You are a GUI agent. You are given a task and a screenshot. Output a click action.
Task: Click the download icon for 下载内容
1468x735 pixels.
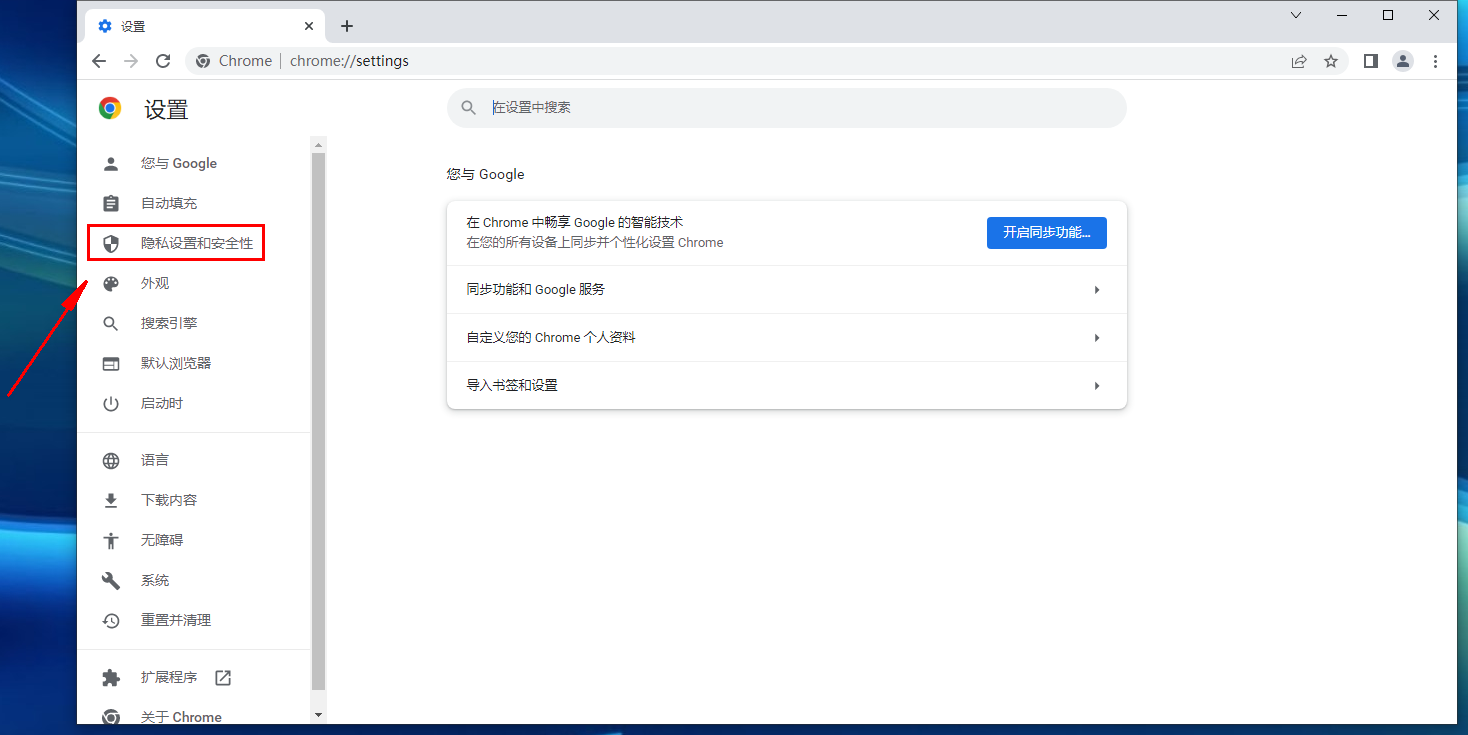click(x=111, y=500)
